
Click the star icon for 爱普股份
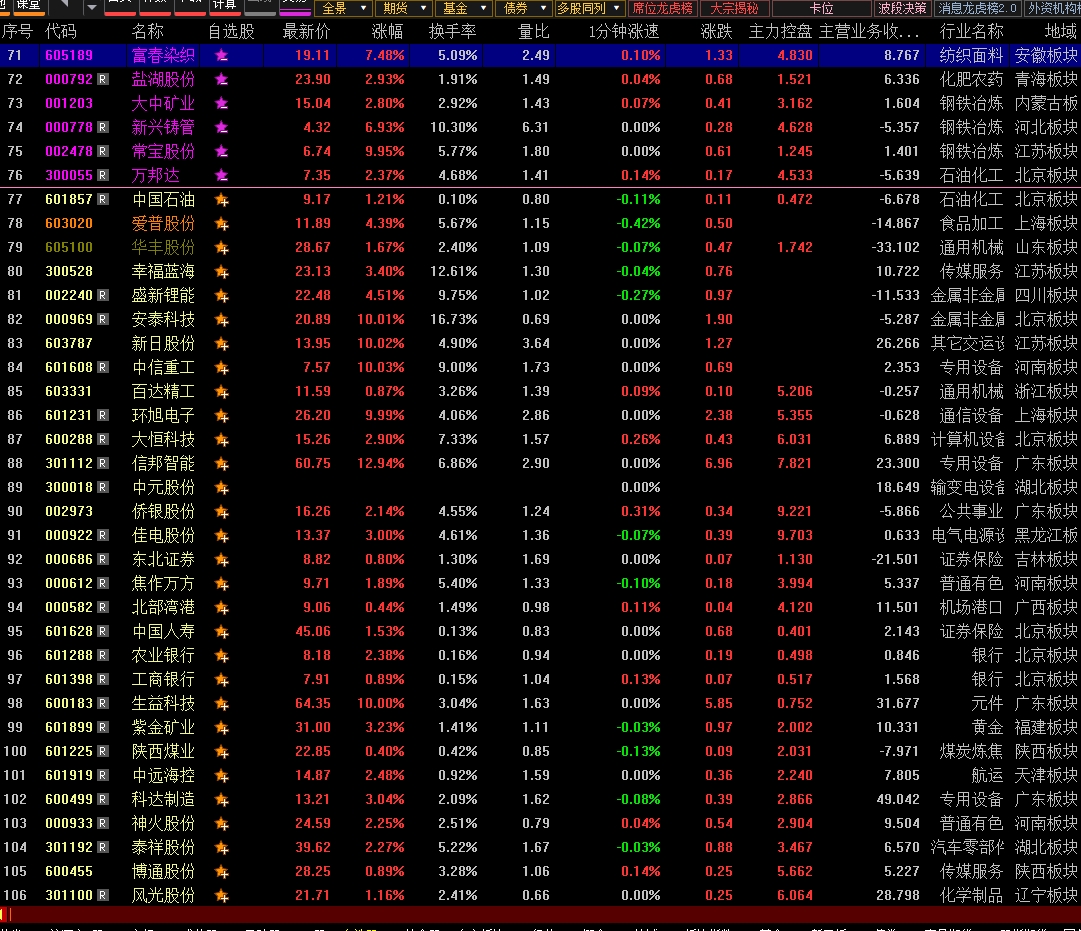221,224
